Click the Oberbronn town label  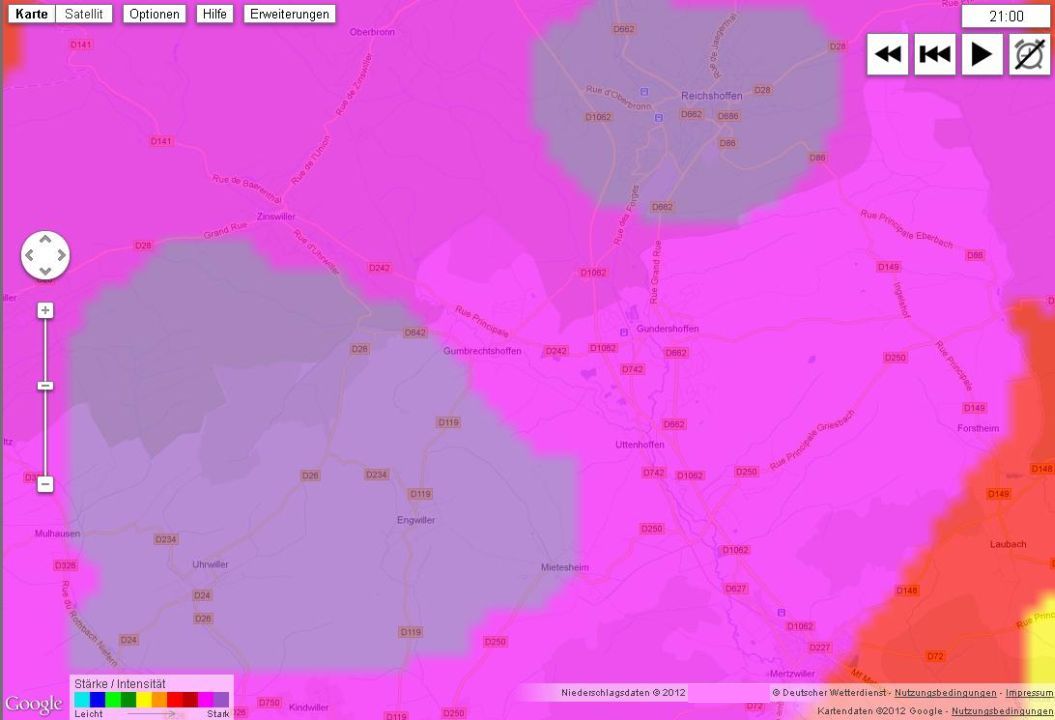pos(372,32)
